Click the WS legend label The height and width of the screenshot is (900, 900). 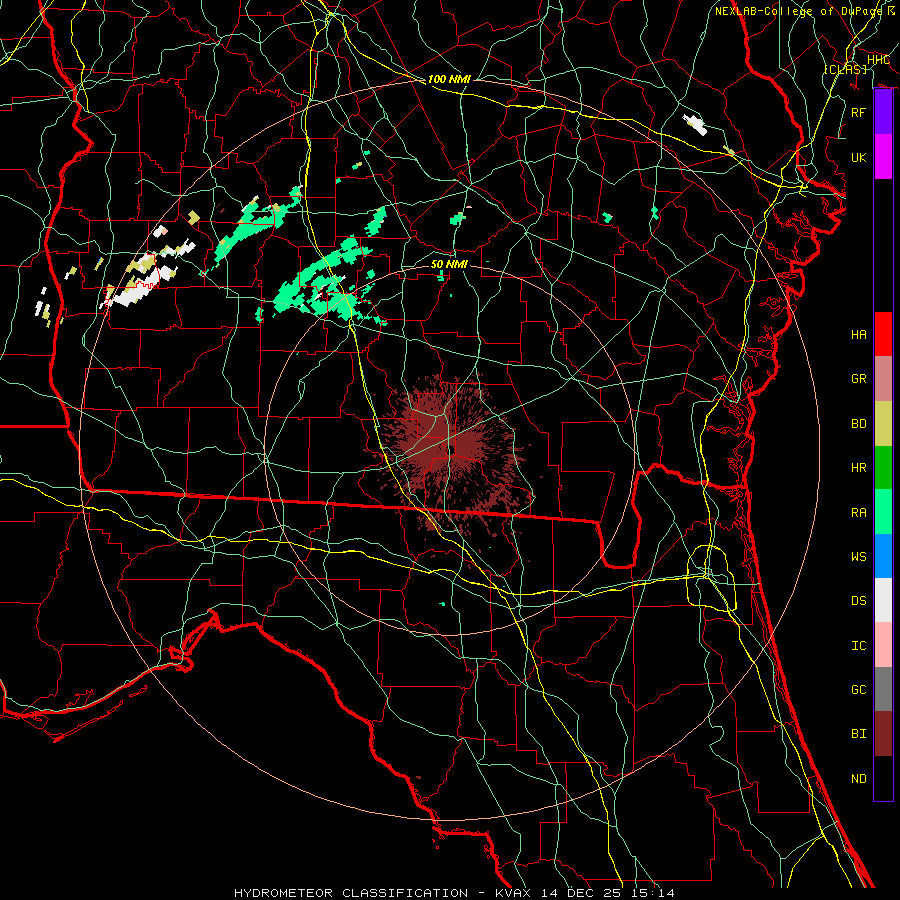[x=859, y=556]
